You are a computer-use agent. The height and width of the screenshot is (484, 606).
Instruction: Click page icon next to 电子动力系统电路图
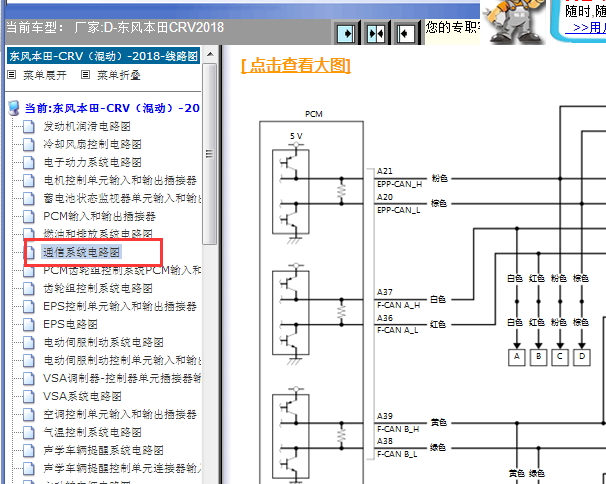tap(29, 162)
